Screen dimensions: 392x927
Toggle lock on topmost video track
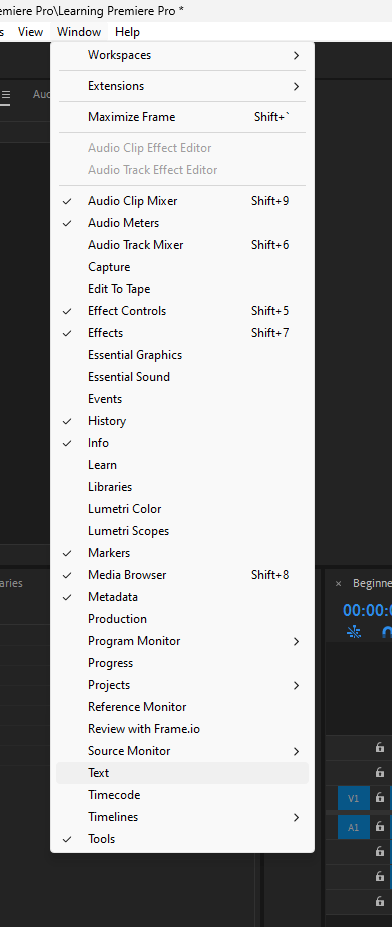coord(380,747)
